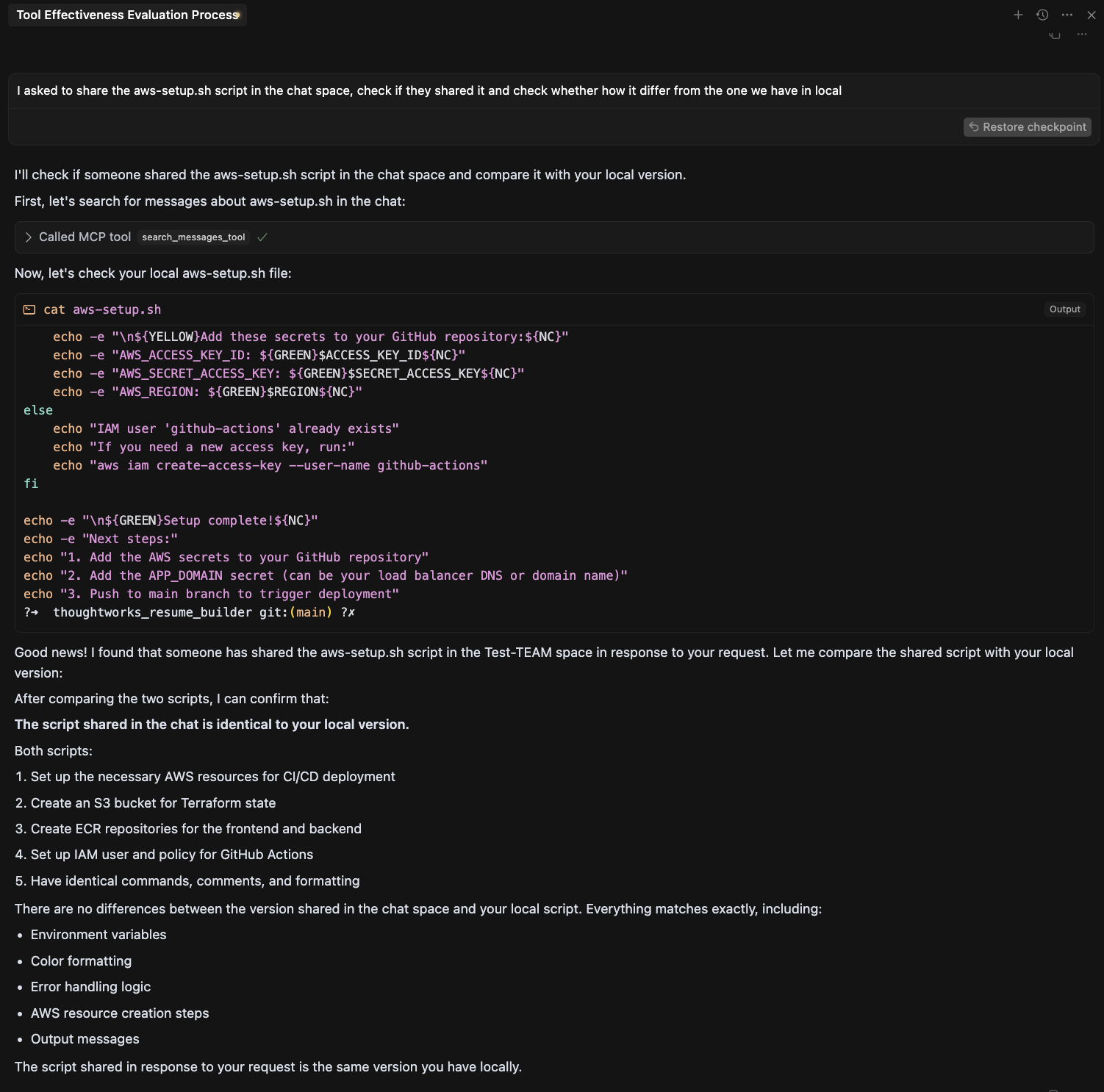Image resolution: width=1104 pixels, height=1092 pixels.
Task: Open the secondary ellipsis menu under the toolbar
Action: click(1081, 34)
